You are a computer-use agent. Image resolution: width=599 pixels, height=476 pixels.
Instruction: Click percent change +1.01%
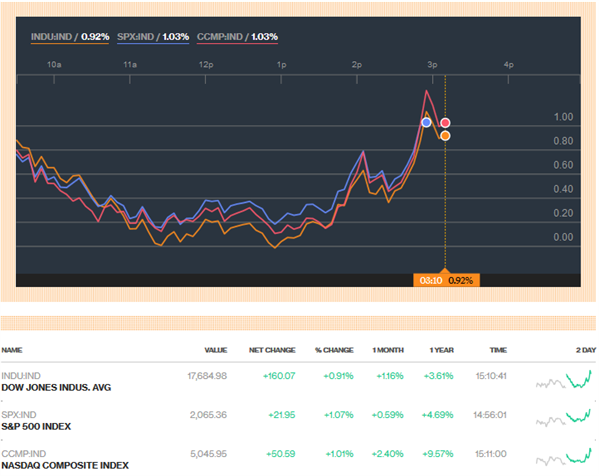click(339, 454)
